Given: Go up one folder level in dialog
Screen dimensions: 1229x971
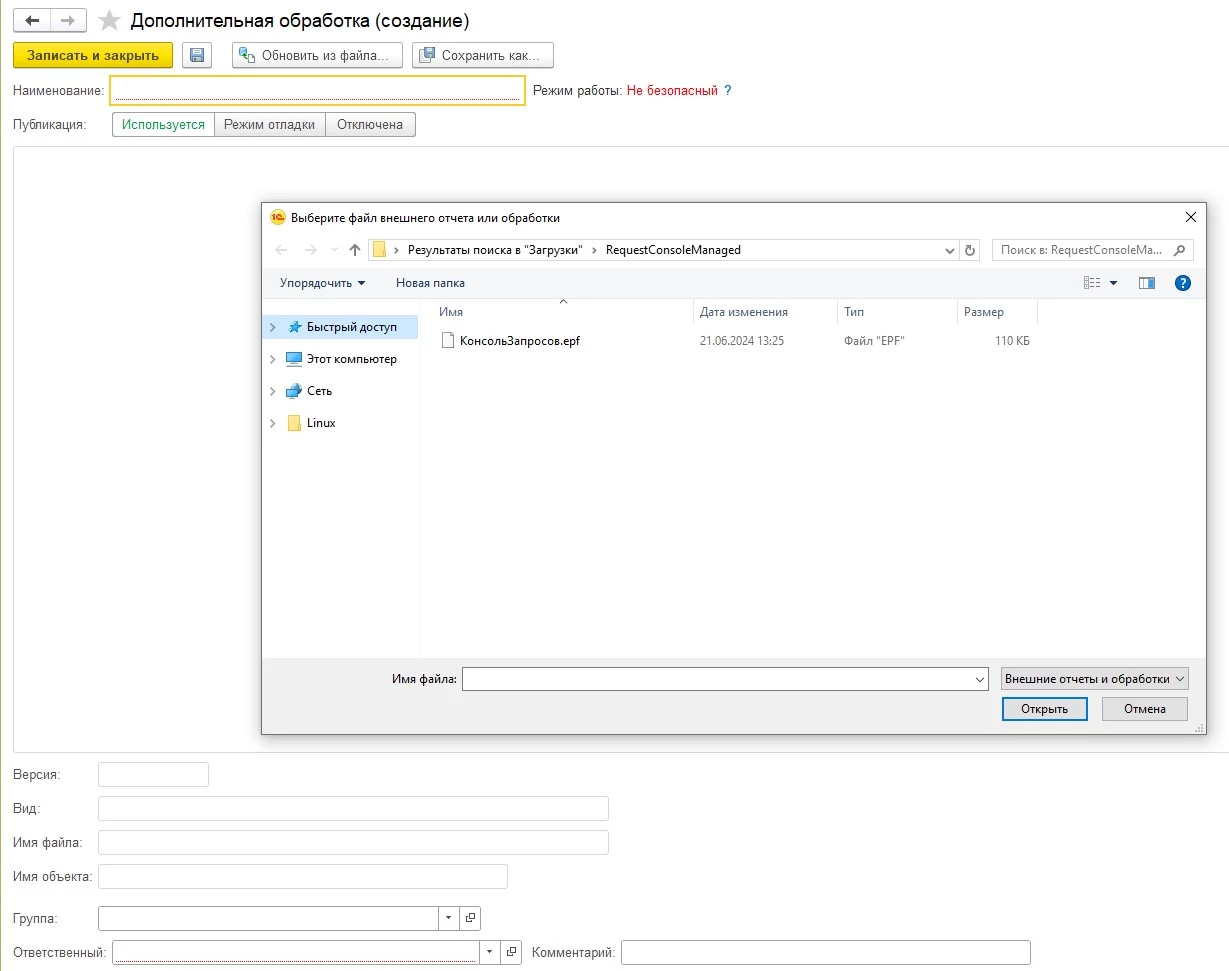Looking at the screenshot, I should point(355,250).
